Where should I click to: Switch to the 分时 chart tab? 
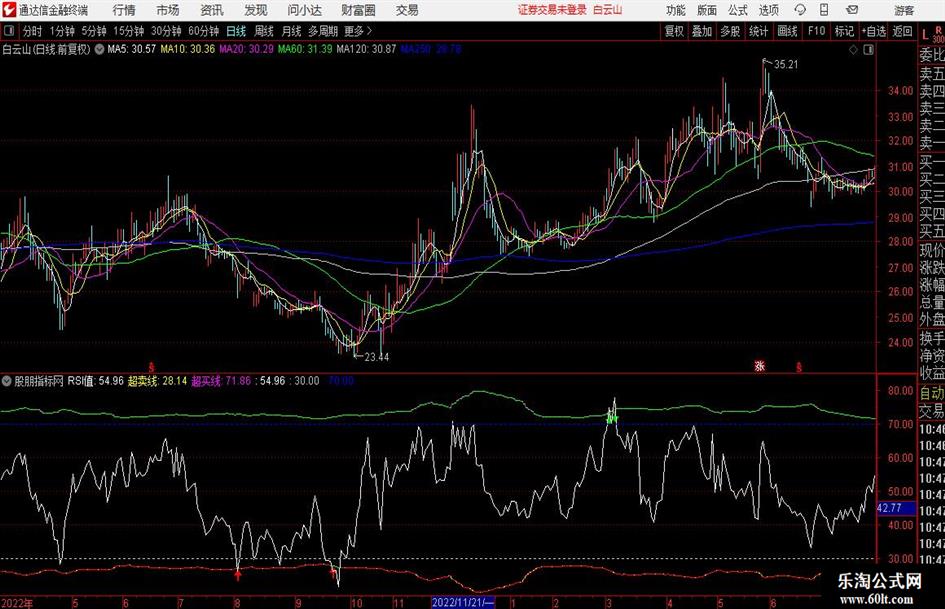coord(32,31)
